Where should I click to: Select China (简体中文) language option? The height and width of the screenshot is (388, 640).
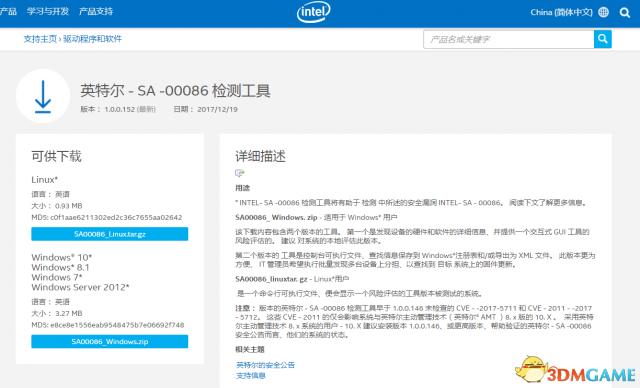pyautogui.click(x=561, y=12)
